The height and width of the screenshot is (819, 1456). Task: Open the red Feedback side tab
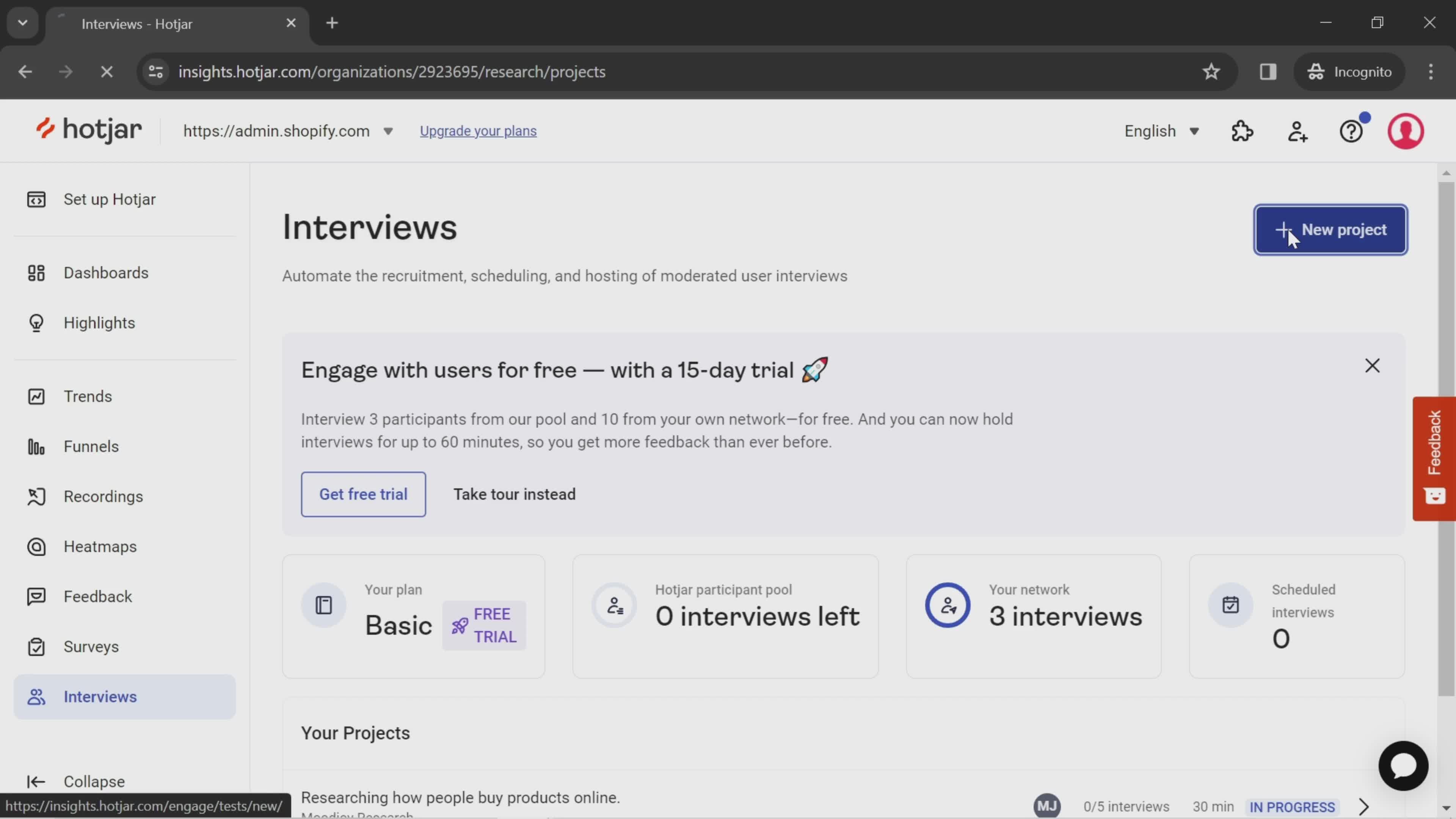pyautogui.click(x=1434, y=458)
